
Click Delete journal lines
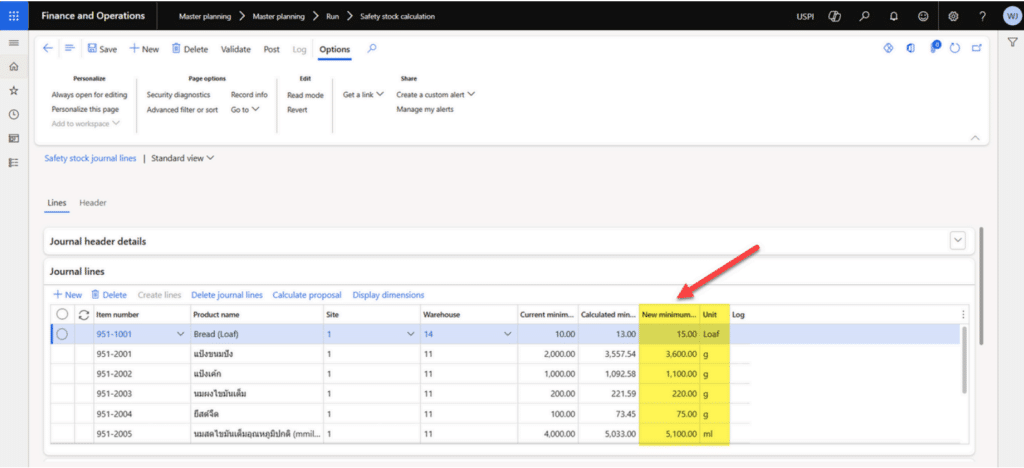(227, 295)
